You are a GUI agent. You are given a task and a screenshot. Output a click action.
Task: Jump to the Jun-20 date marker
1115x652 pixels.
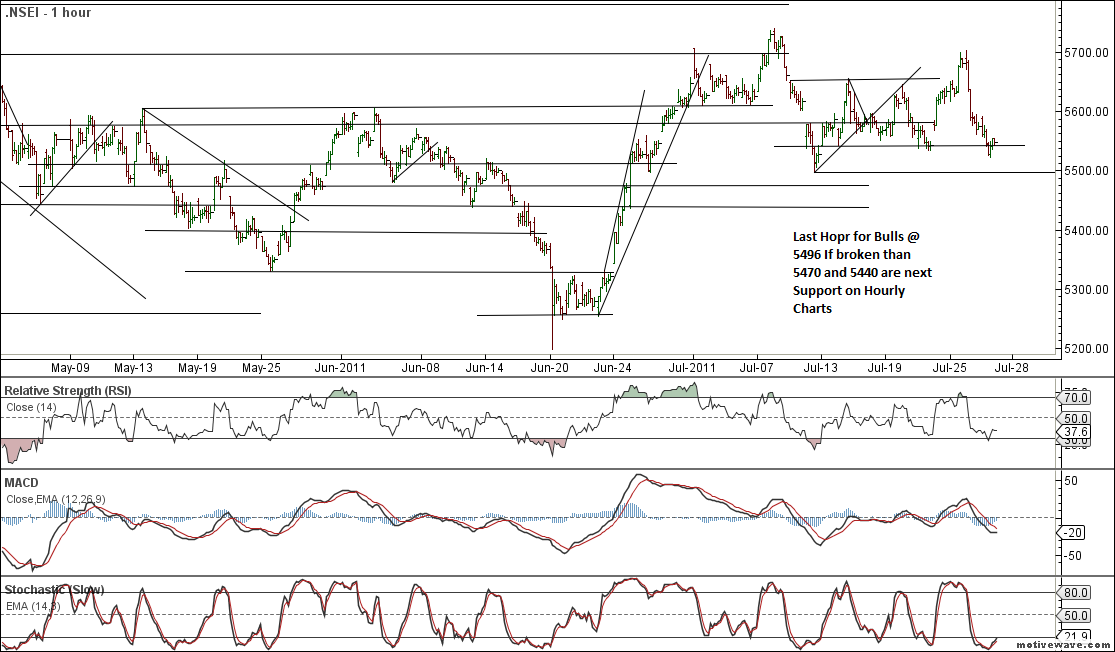click(550, 368)
